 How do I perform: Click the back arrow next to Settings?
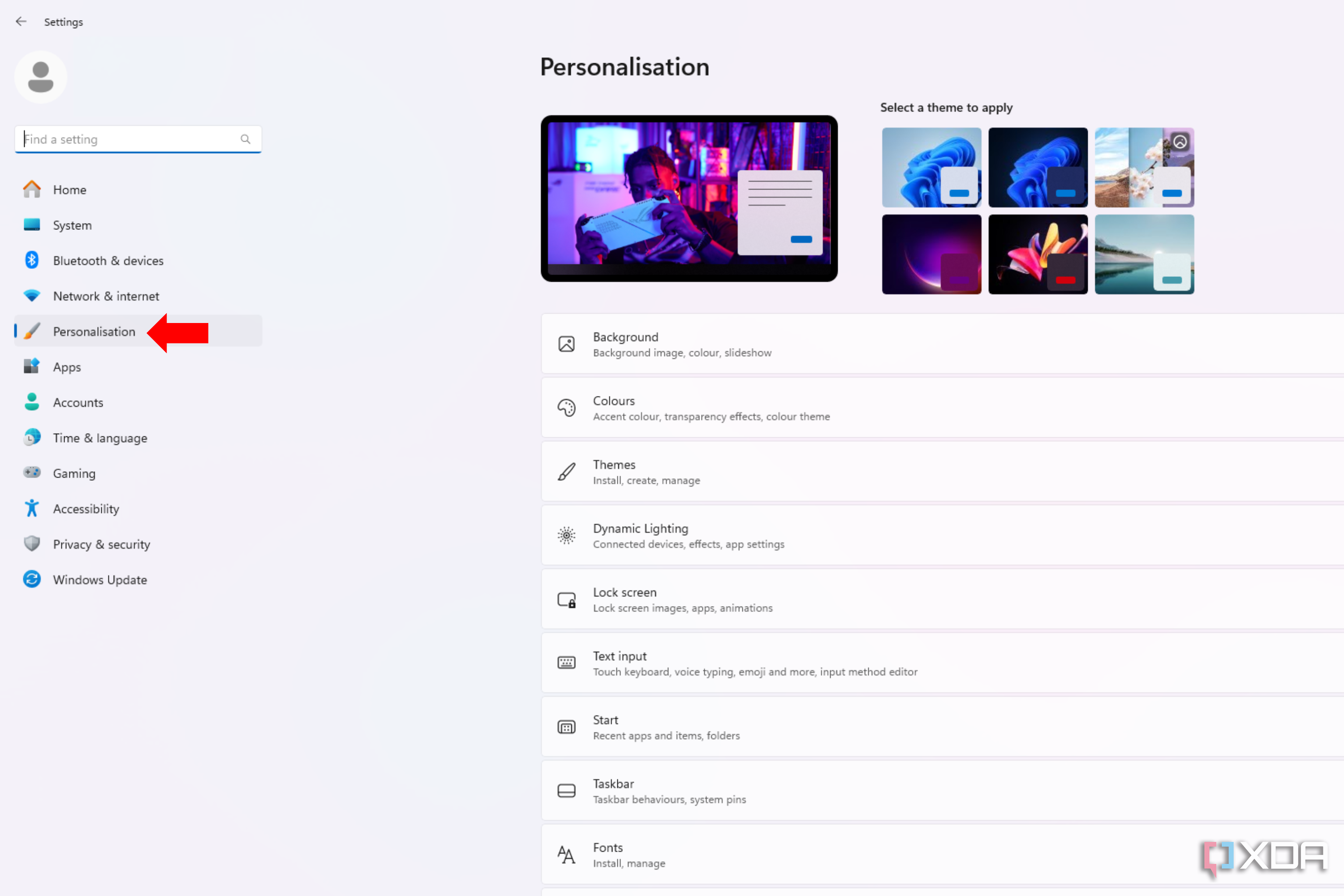tap(21, 22)
